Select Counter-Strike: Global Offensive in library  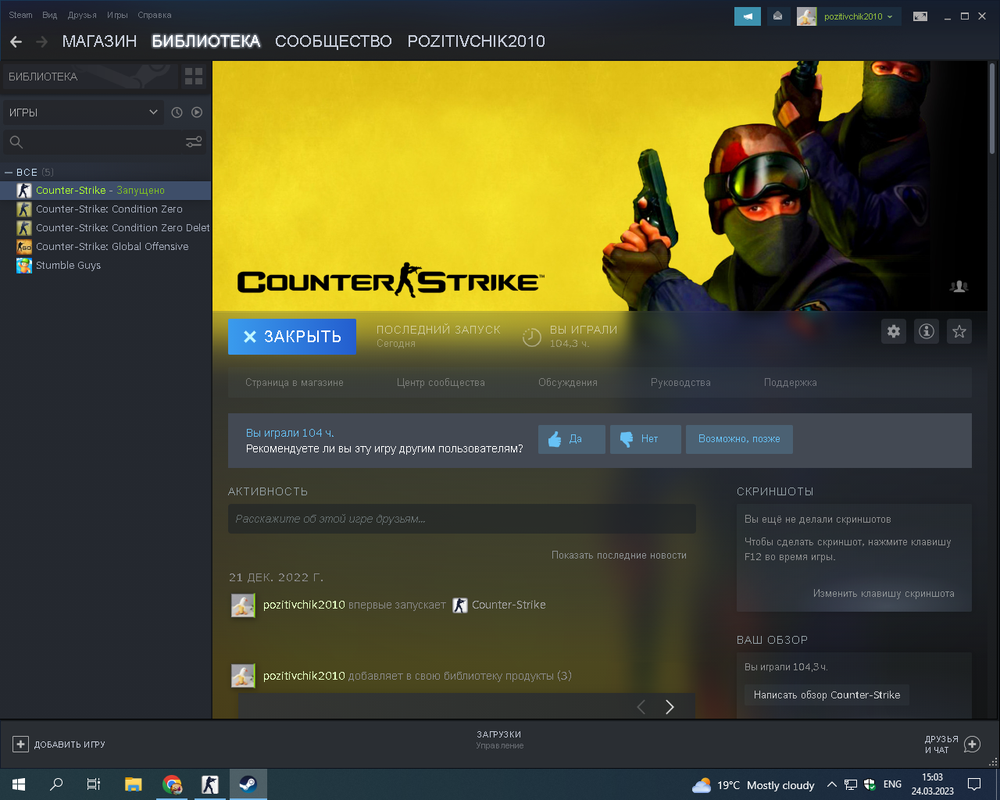105,246
